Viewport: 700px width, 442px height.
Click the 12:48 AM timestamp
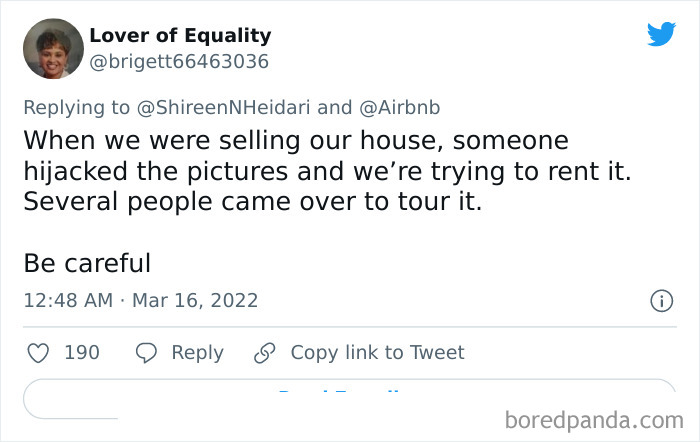(x=66, y=300)
